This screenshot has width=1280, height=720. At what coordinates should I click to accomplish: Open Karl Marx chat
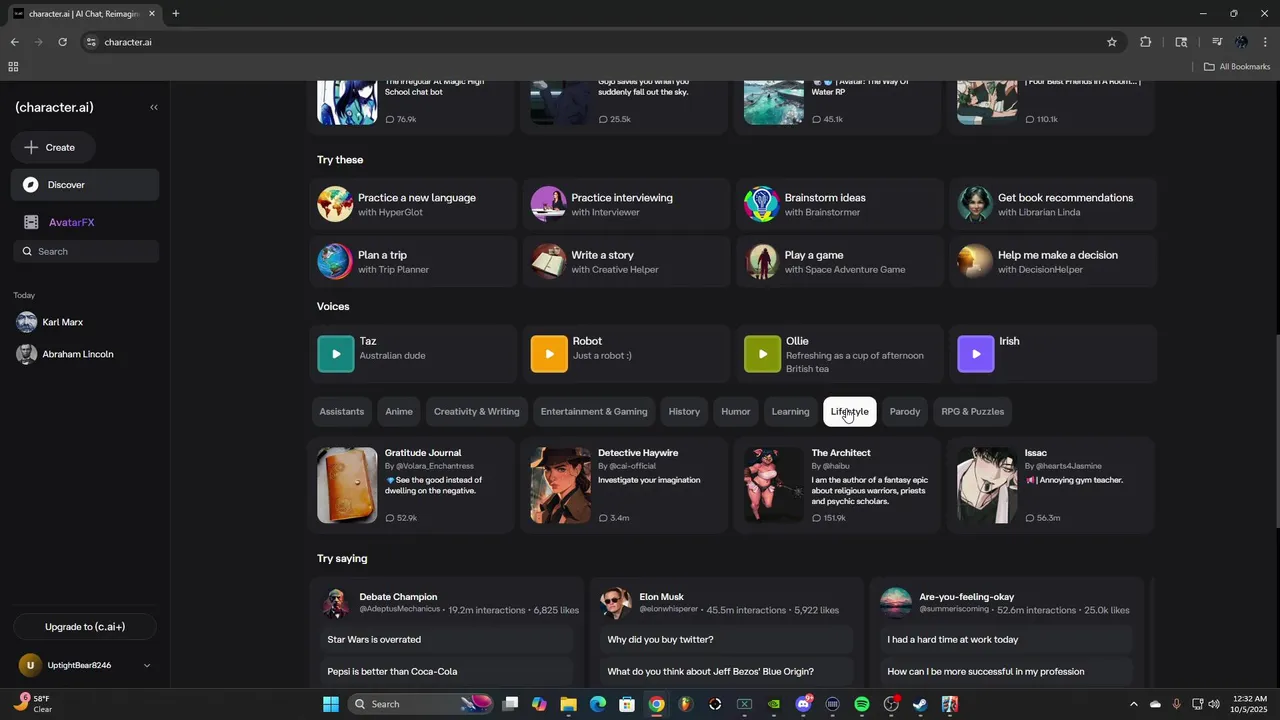pyautogui.click(x=85, y=322)
